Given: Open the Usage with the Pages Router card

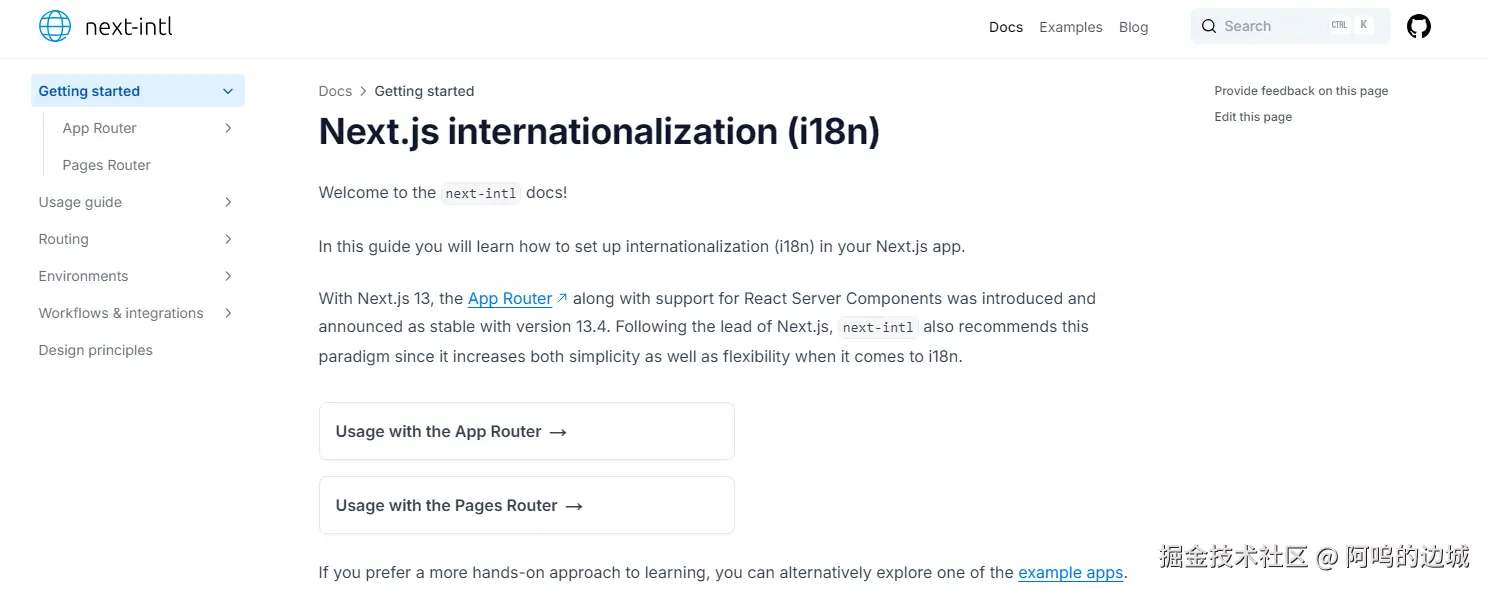Looking at the screenshot, I should point(527,506).
